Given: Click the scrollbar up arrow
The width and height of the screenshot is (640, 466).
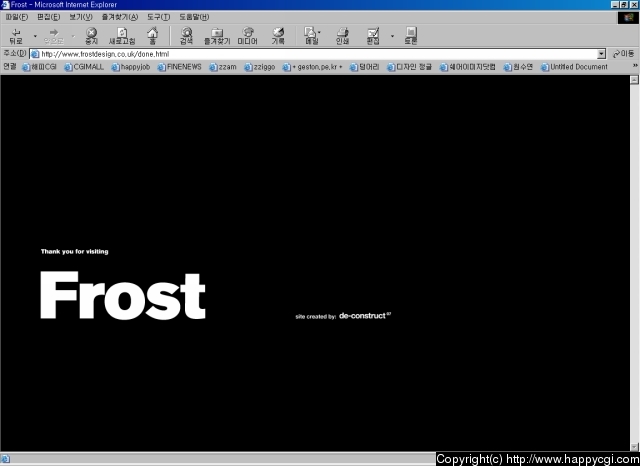Looking at the screenshot, I should point(634,80).
